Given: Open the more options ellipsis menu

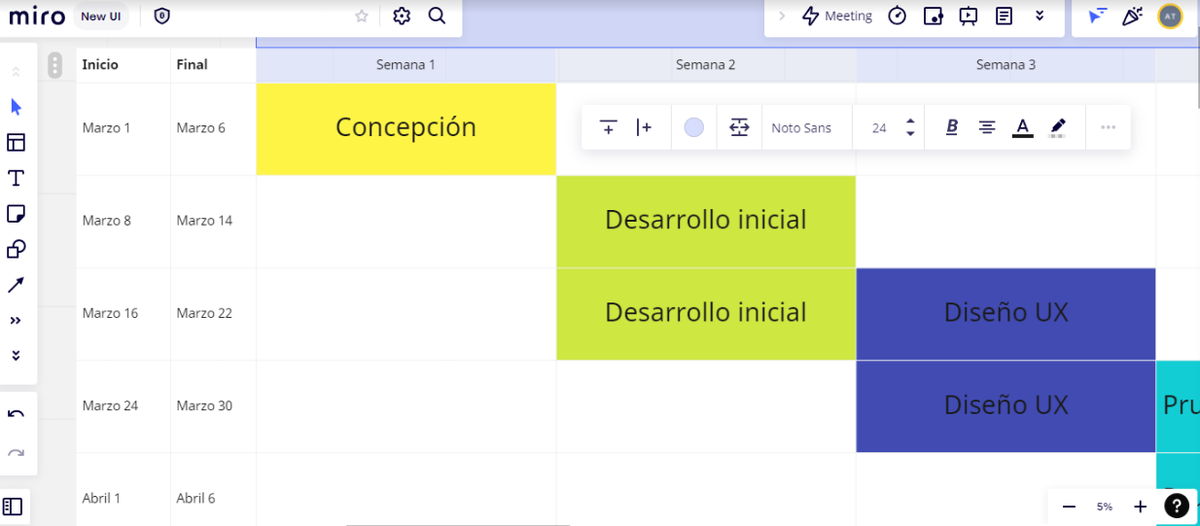Looking at the screenshot, I should pyautogui.click(x=1108, y=127).
